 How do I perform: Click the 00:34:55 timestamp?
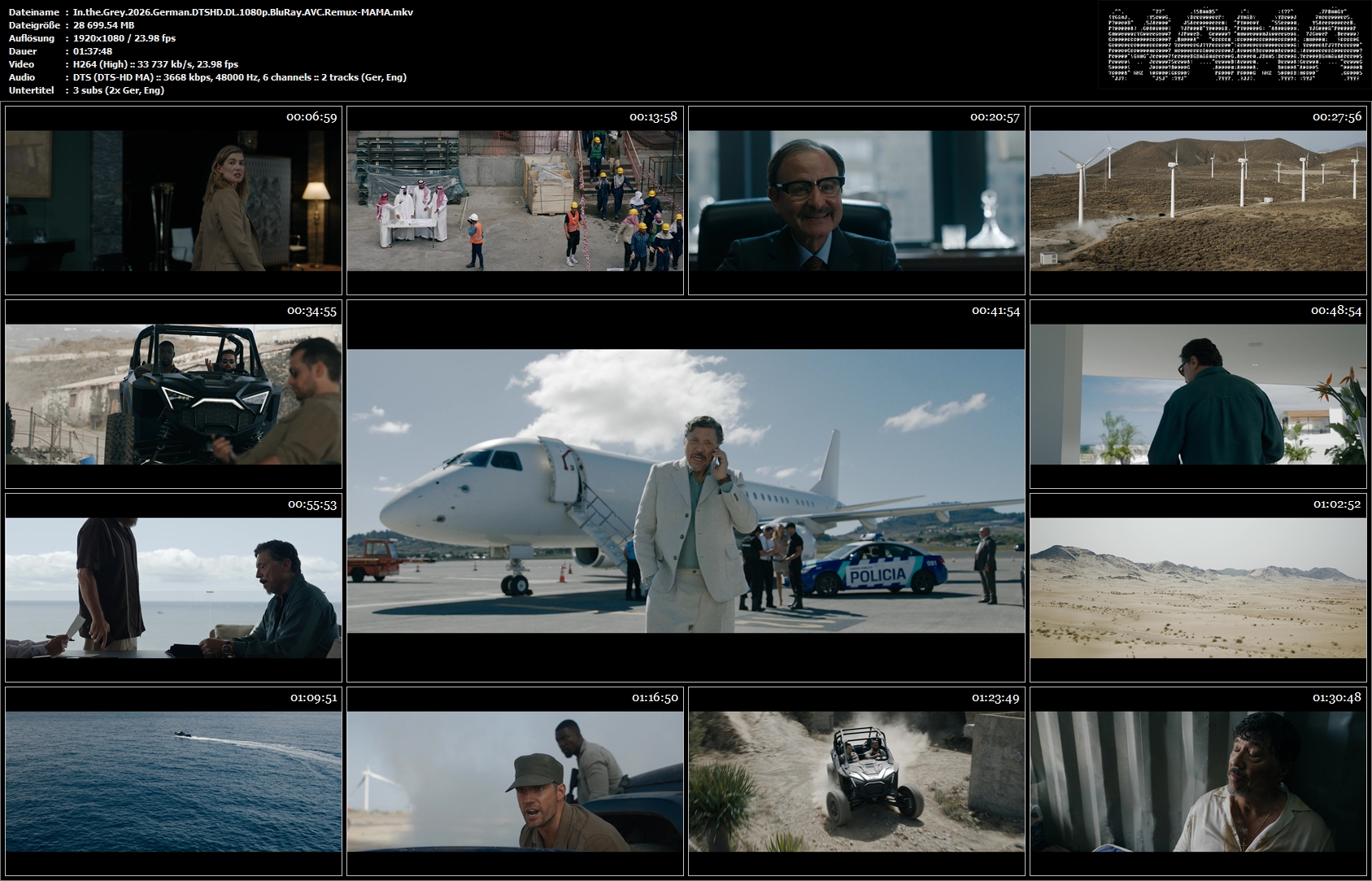click(311, 311)
